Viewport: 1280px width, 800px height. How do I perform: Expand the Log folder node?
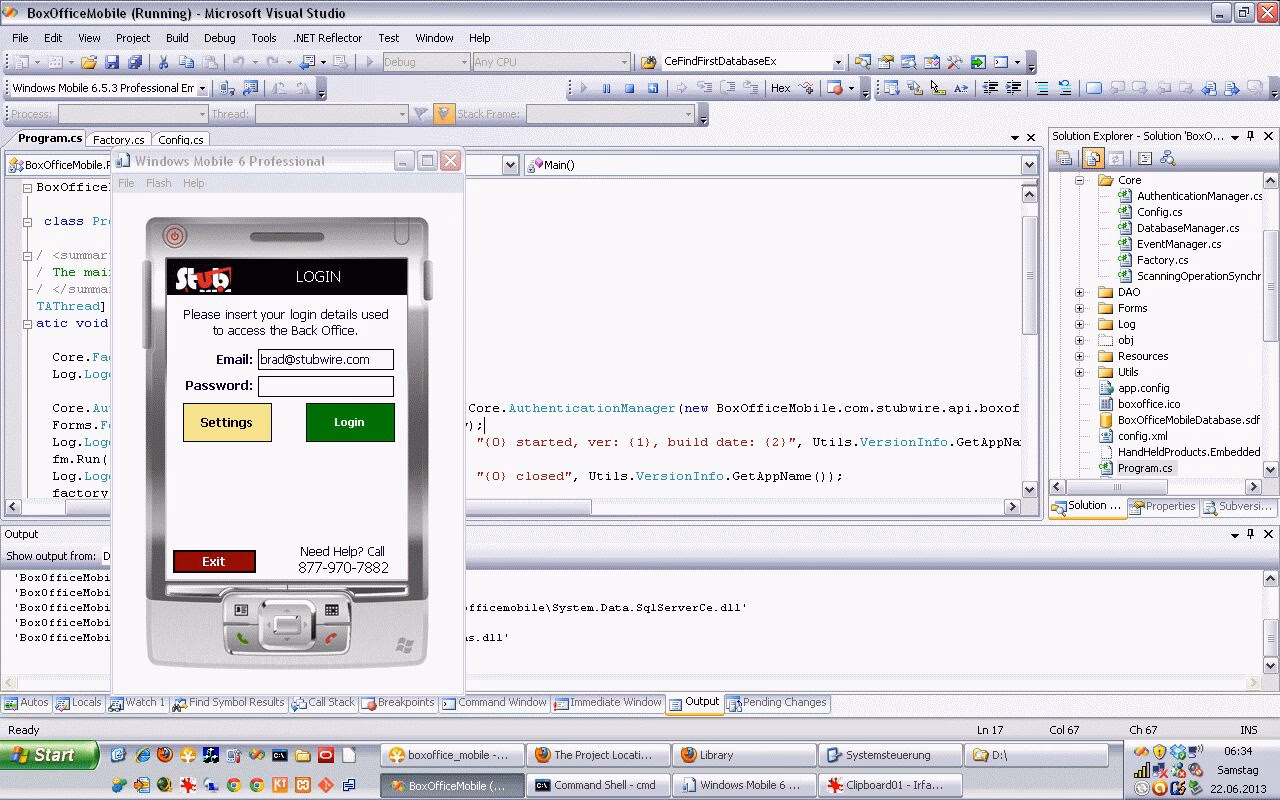point(1080,324)
